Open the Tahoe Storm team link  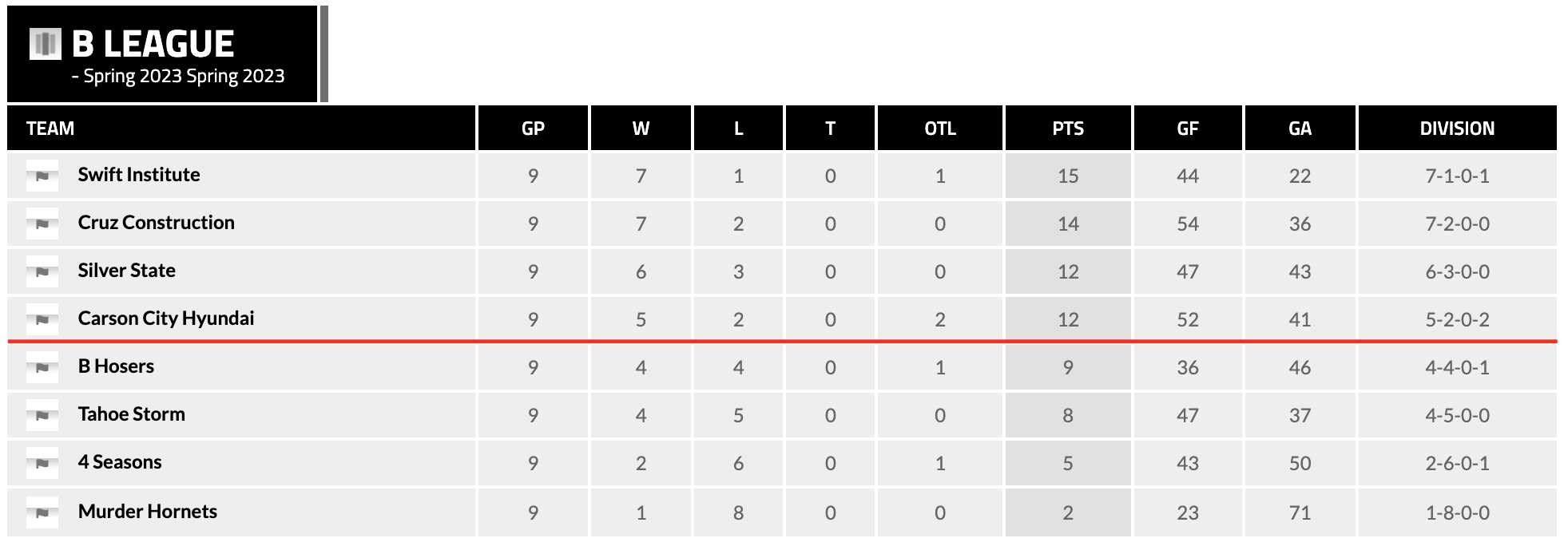tap(132, 414)
